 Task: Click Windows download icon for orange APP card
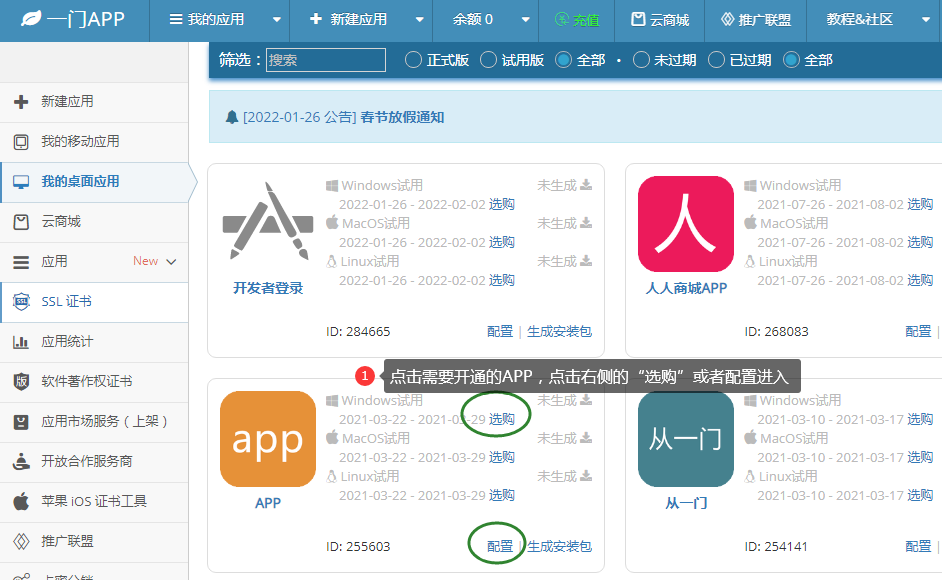coord(586,400)
